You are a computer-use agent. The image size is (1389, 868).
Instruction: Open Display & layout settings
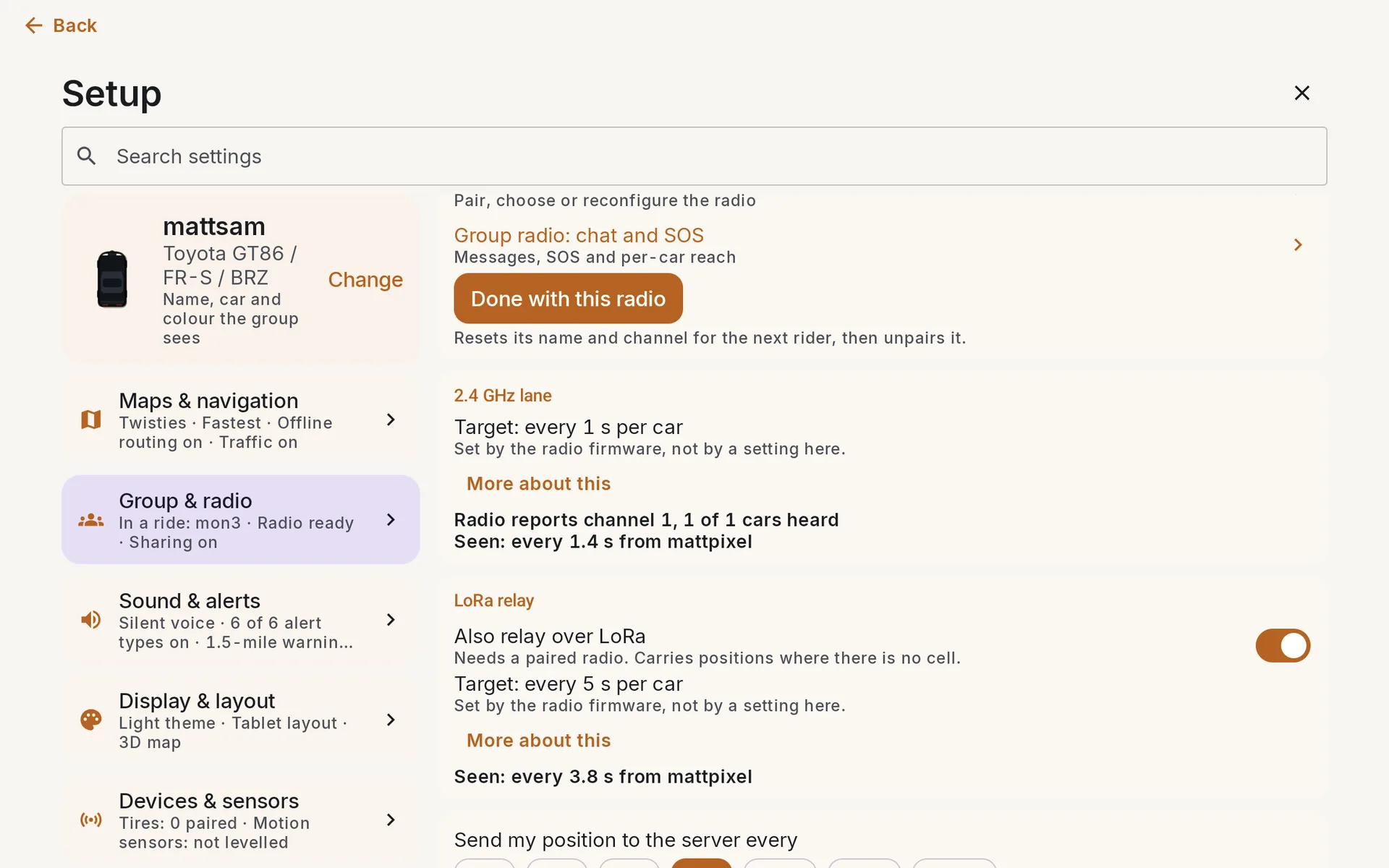(241, 720)
